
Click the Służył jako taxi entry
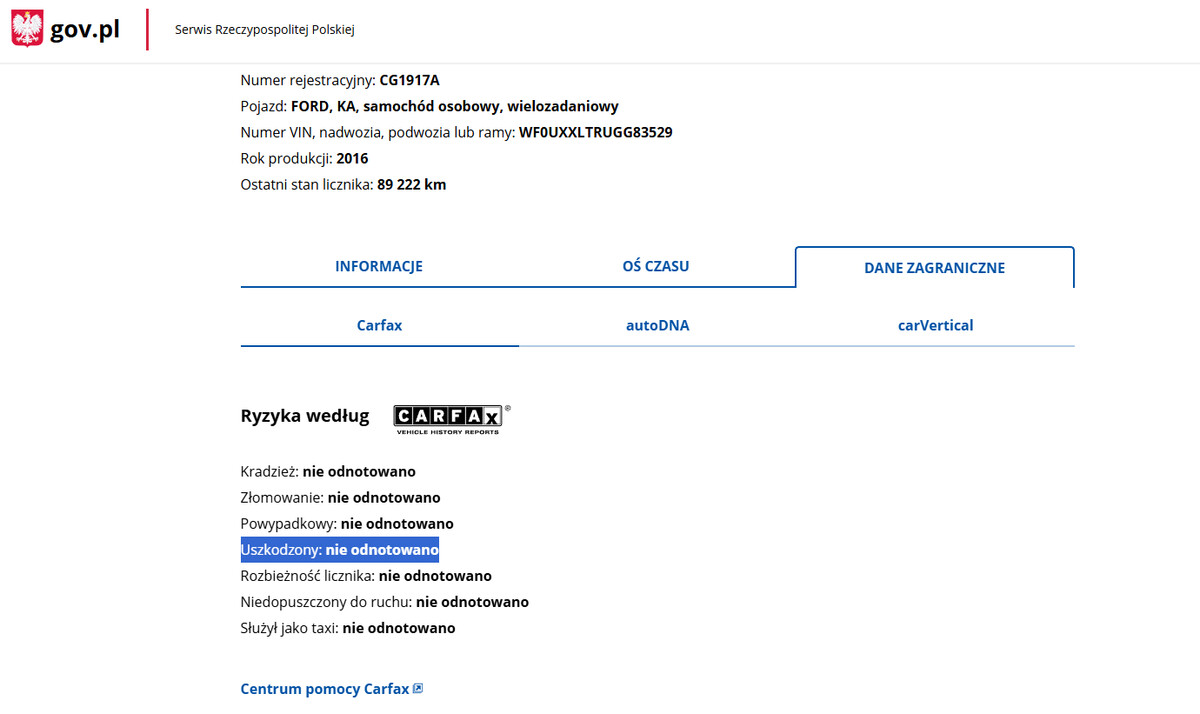tap(347, 628)
